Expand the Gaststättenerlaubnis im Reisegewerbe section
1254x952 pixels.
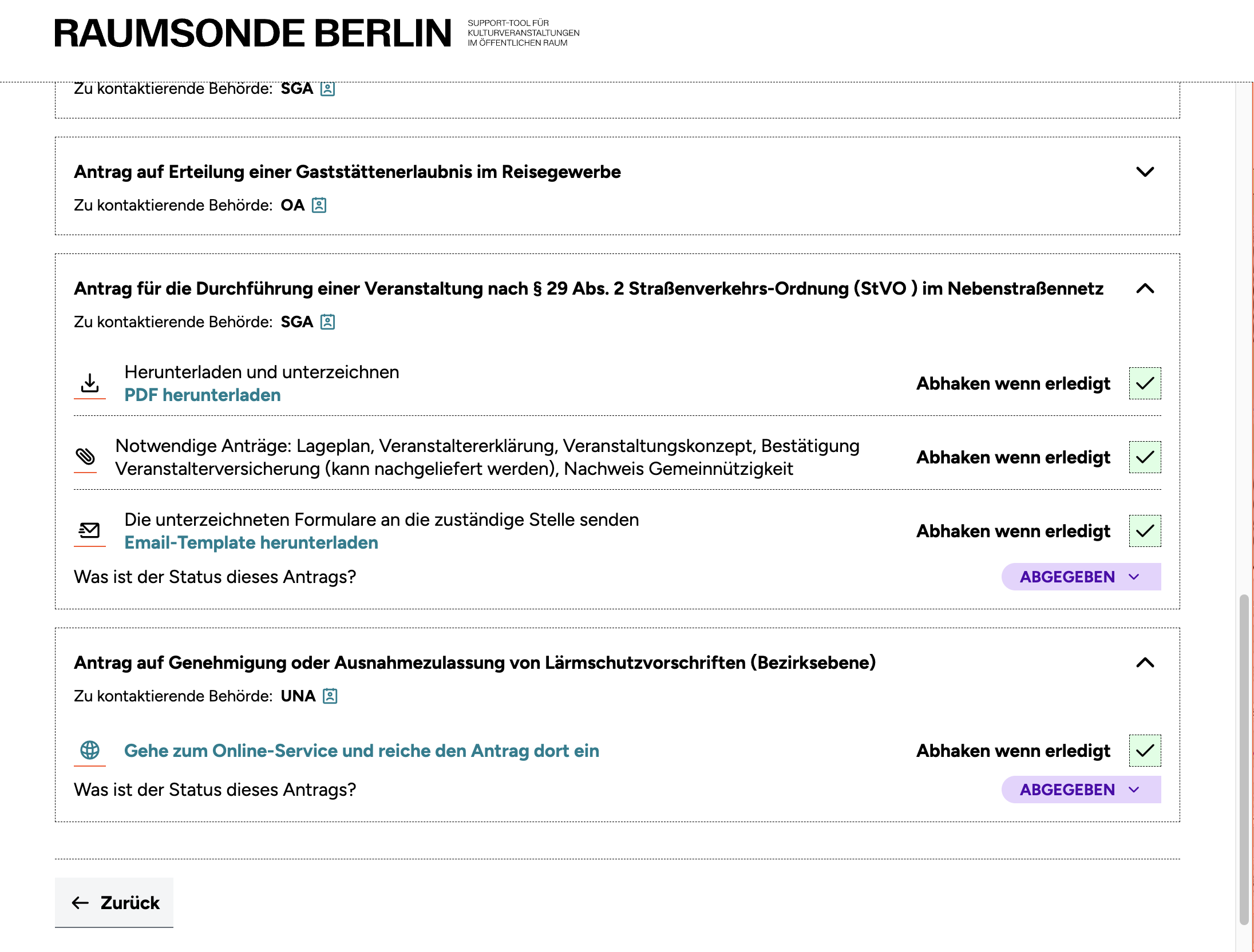click(x=1145, y=172)
